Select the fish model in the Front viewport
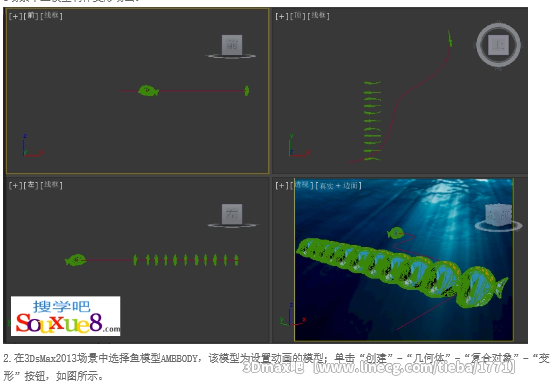This screenshot has height=386, width=555. pos(148,91)
